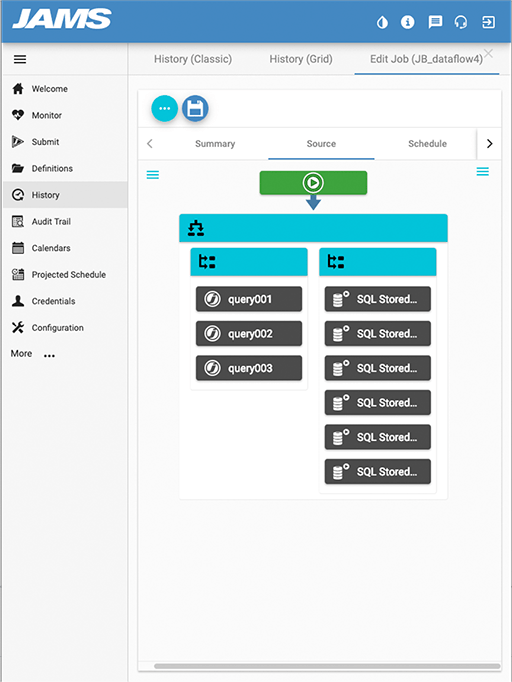
Task: Click the green start play block
Action: [313, 183]
